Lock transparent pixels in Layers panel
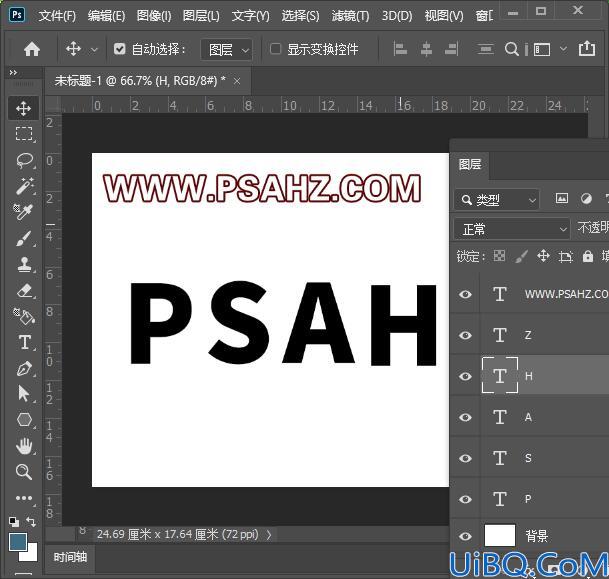The height and width of the screenshot is (579, 609). click(x=499, y=256)
